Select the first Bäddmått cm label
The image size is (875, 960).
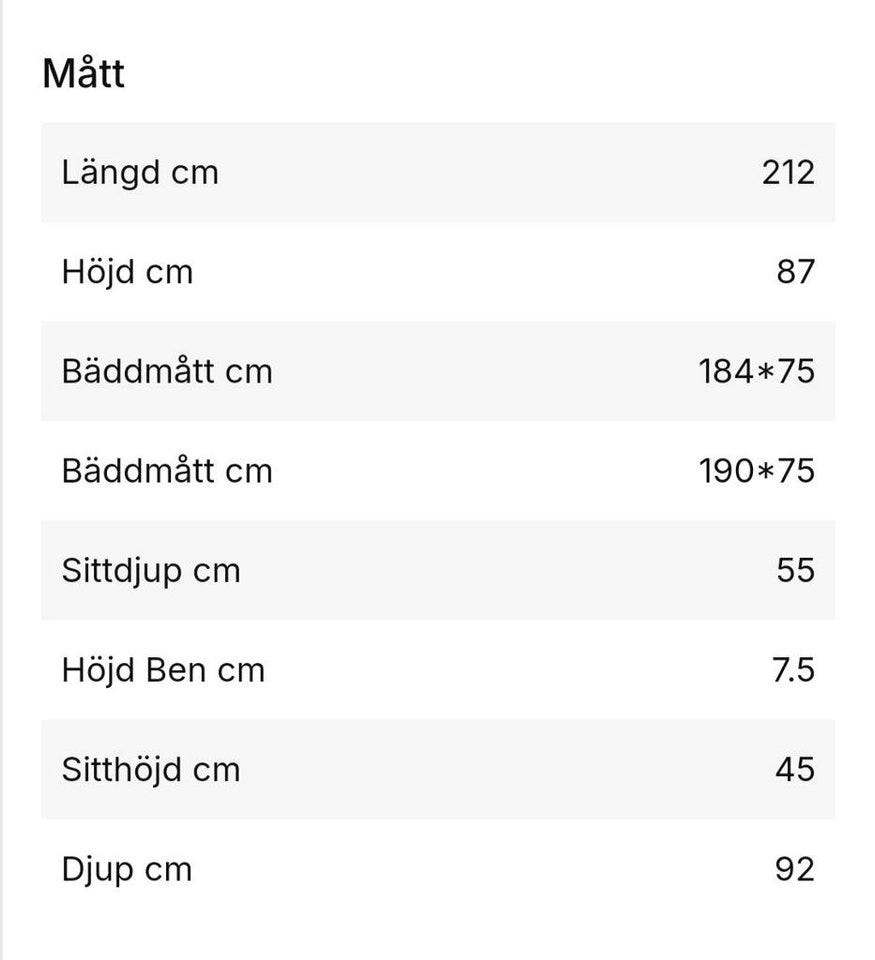click(166, 371)
